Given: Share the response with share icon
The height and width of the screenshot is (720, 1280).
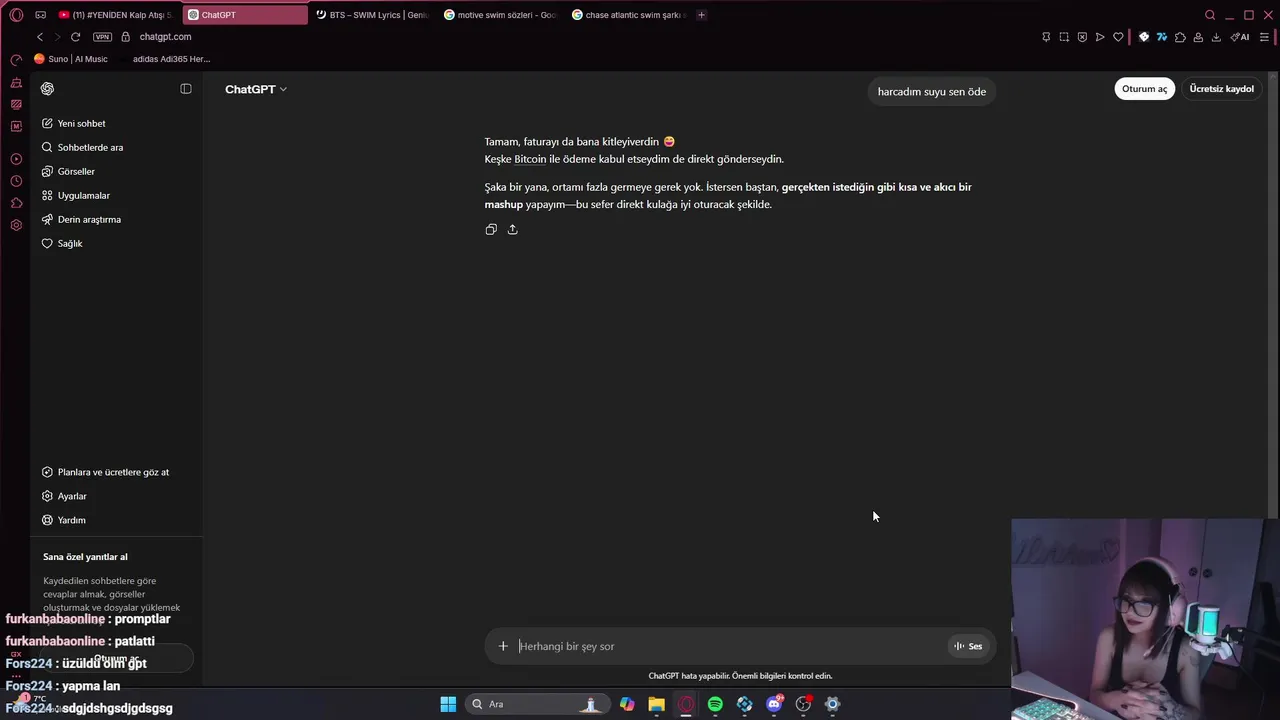Looking at the screenshot, I should [513, 229].
